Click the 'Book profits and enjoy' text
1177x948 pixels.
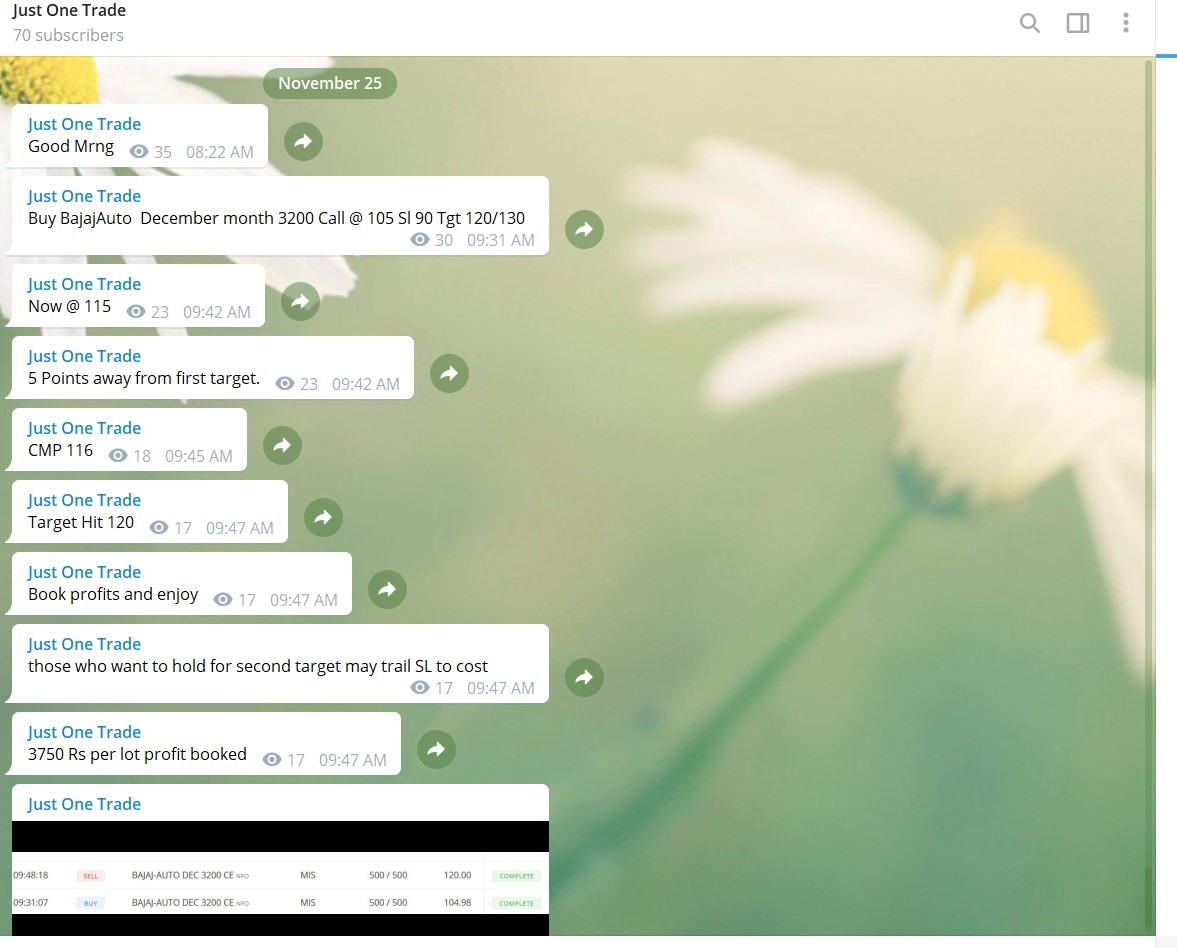113,594
